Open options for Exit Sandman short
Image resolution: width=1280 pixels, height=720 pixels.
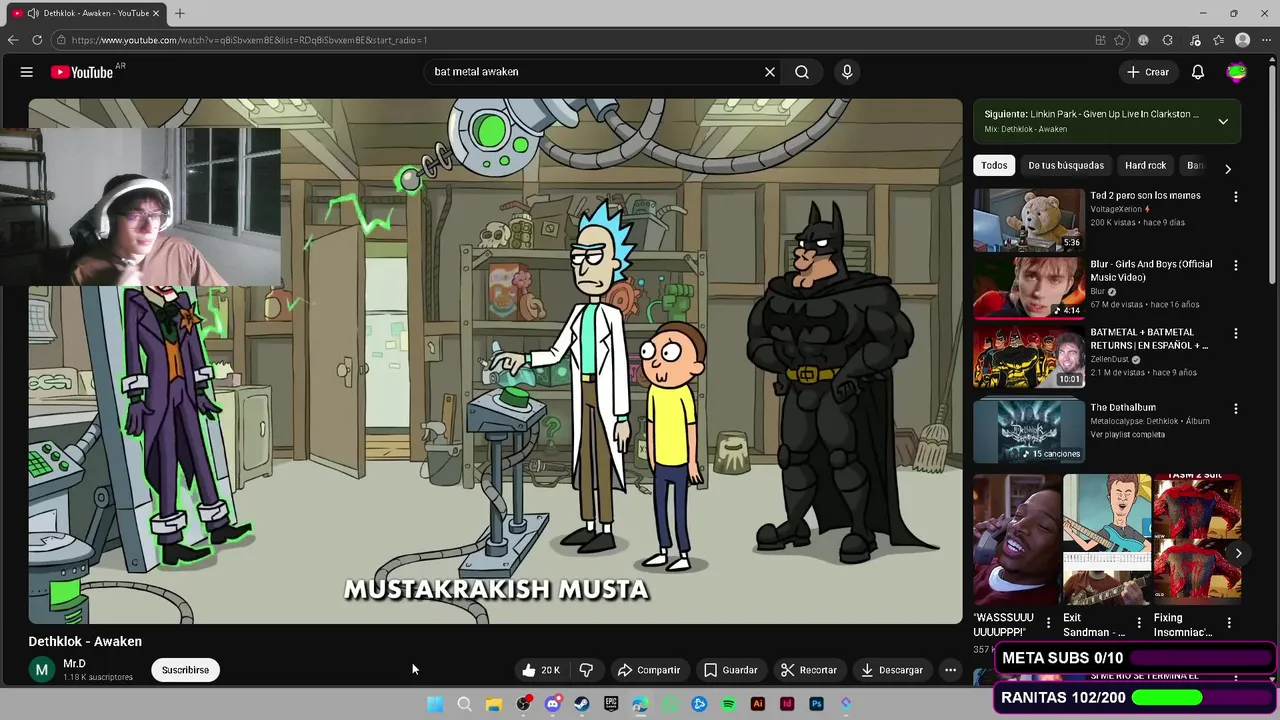click(1138, 623)
